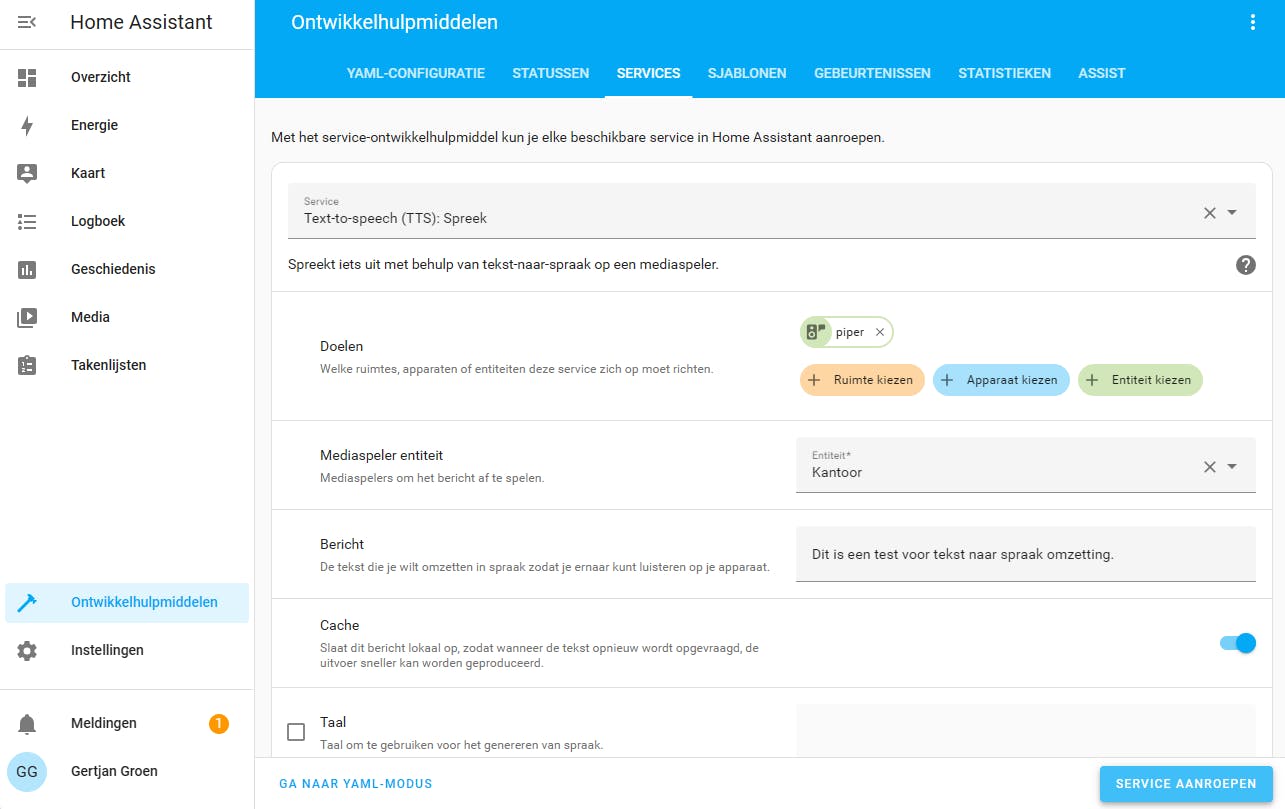Switch to the Statussen tab
1285x809 pixels.
pos(551,73)
